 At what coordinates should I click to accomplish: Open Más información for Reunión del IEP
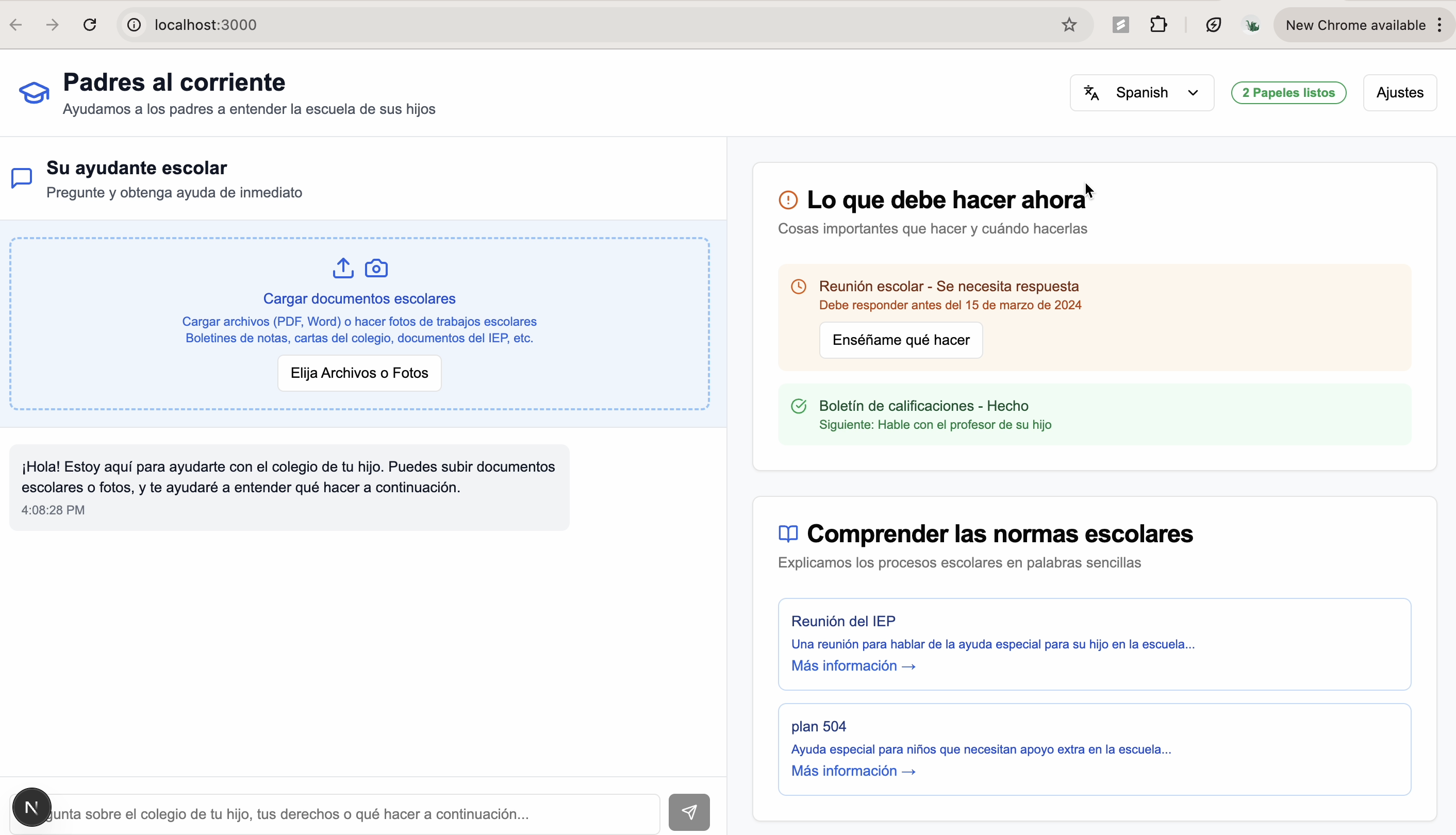click(852, 666)
